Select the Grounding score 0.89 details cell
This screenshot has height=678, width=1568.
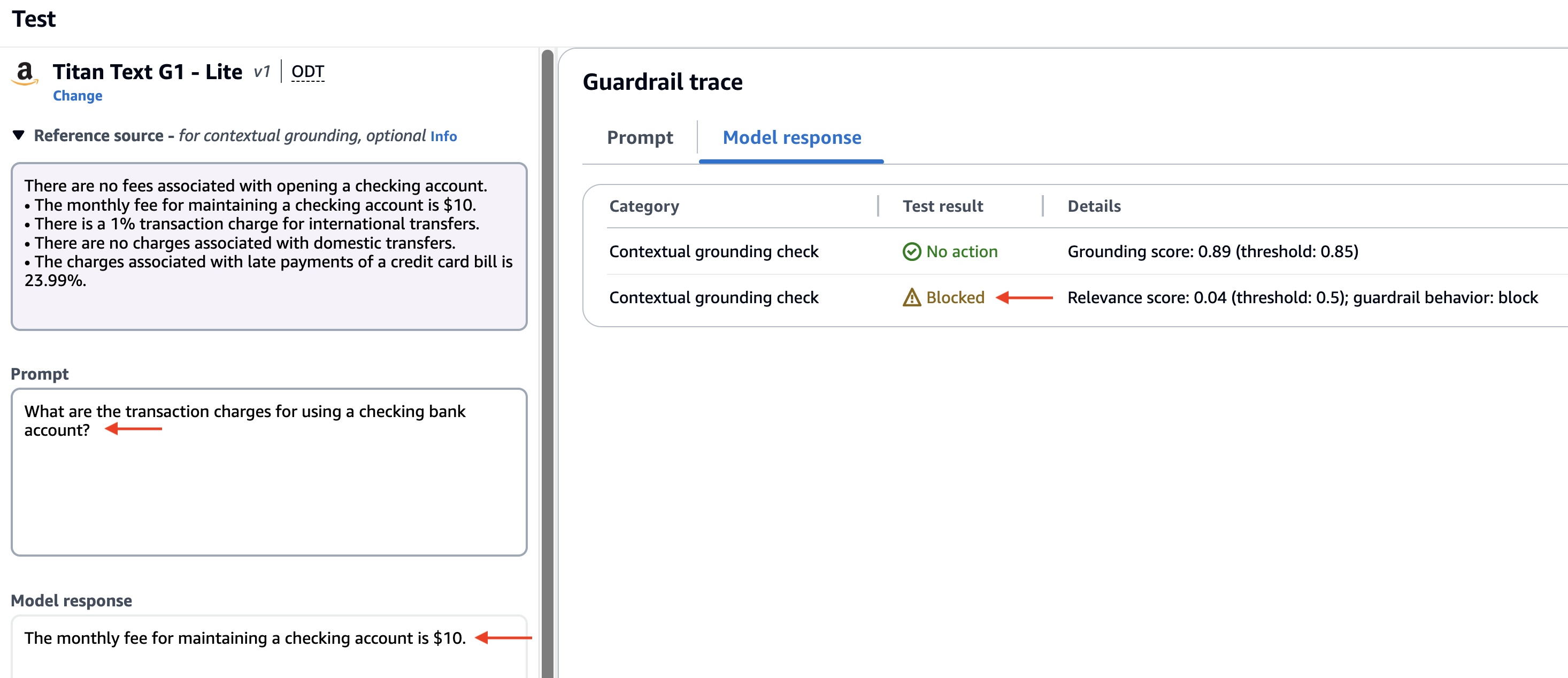tap(1212, 251)
